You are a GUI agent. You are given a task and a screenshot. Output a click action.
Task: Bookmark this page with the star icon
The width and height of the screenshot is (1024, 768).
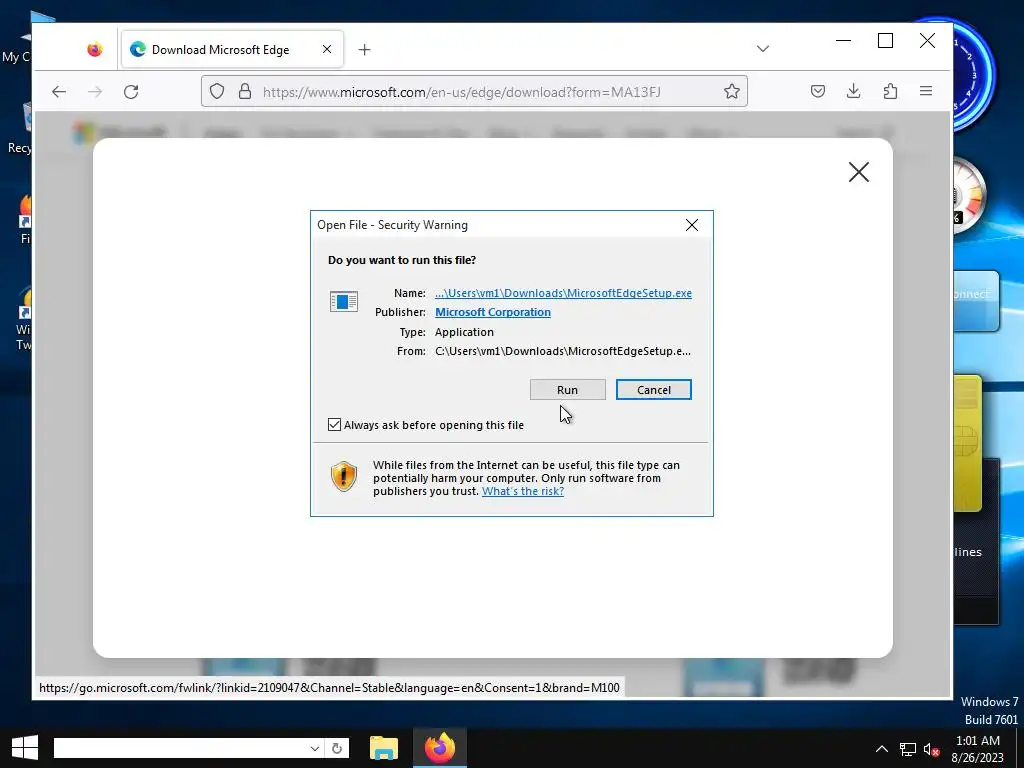(x=731, y=91)
